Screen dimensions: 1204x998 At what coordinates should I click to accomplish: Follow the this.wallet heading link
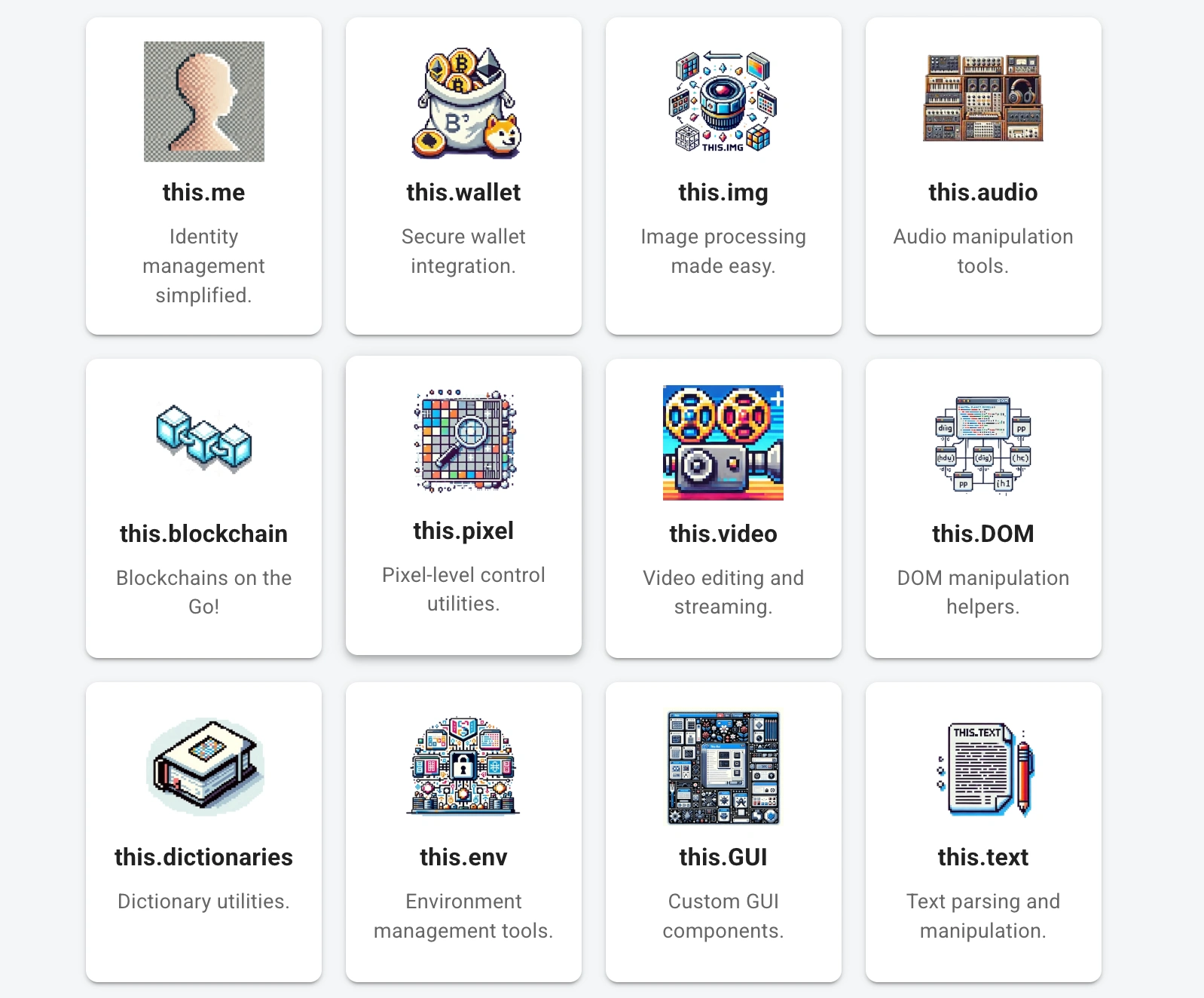click(464, 192)
